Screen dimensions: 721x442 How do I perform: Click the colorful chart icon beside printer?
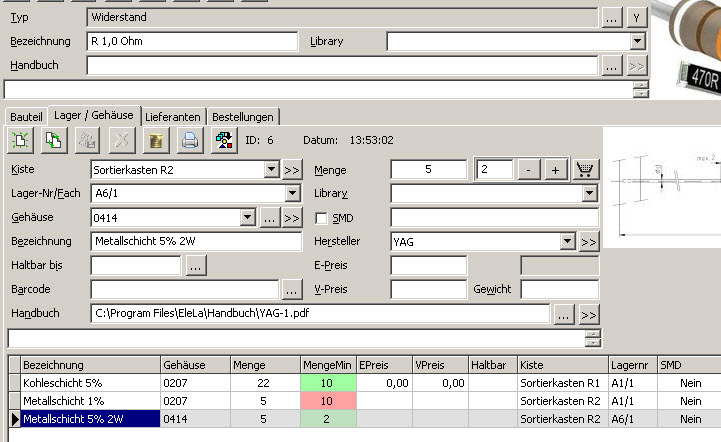click(224, 141)
